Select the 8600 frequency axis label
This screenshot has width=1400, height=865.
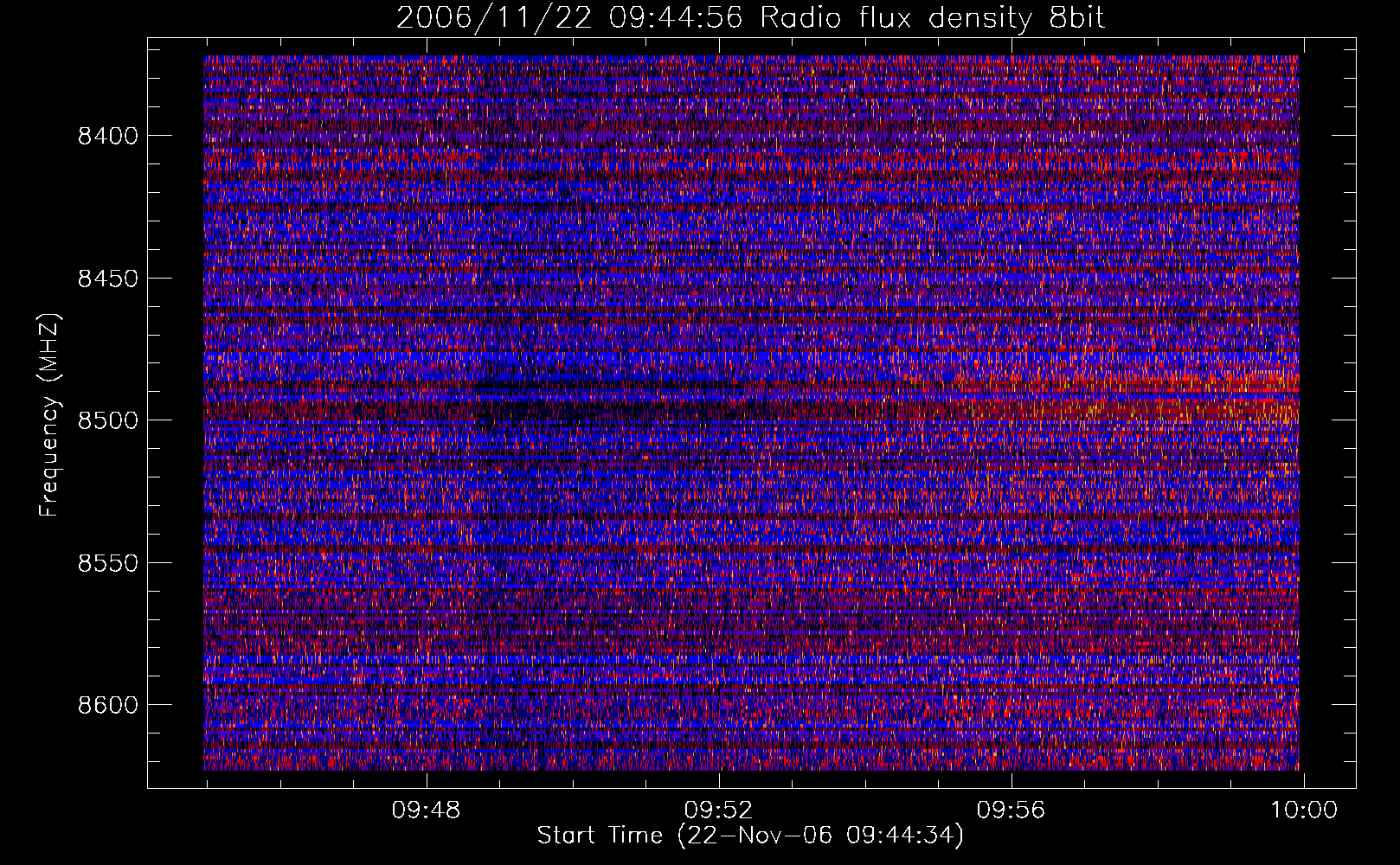click(x=107, y=705)
